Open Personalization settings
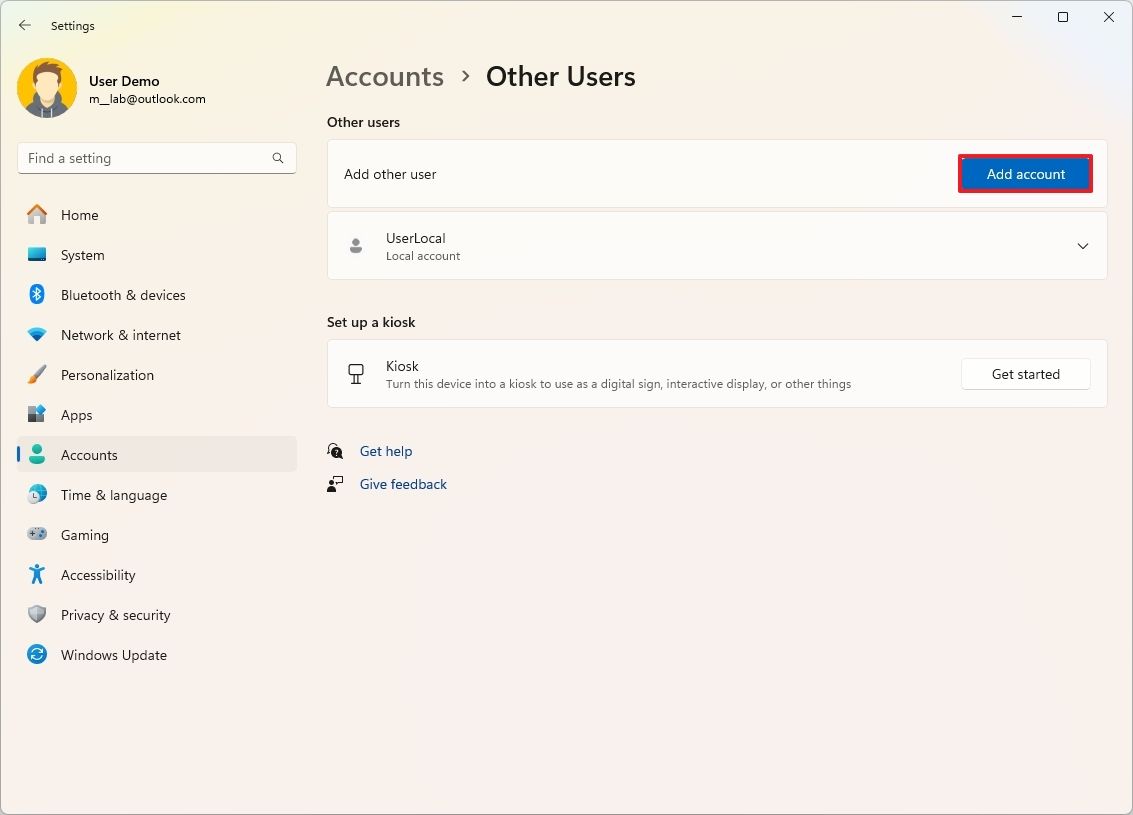 point(37,375)
